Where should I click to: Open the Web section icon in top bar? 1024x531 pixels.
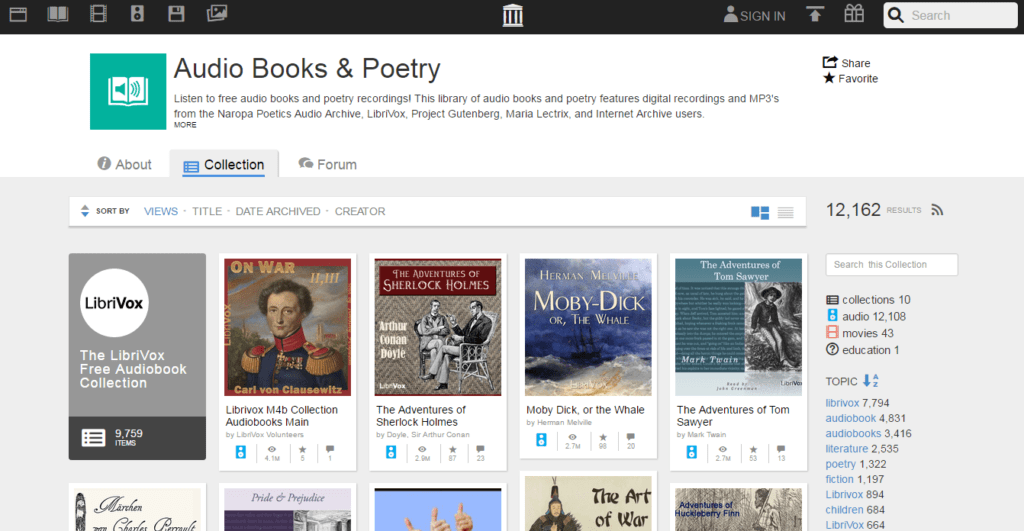[18, 14]
